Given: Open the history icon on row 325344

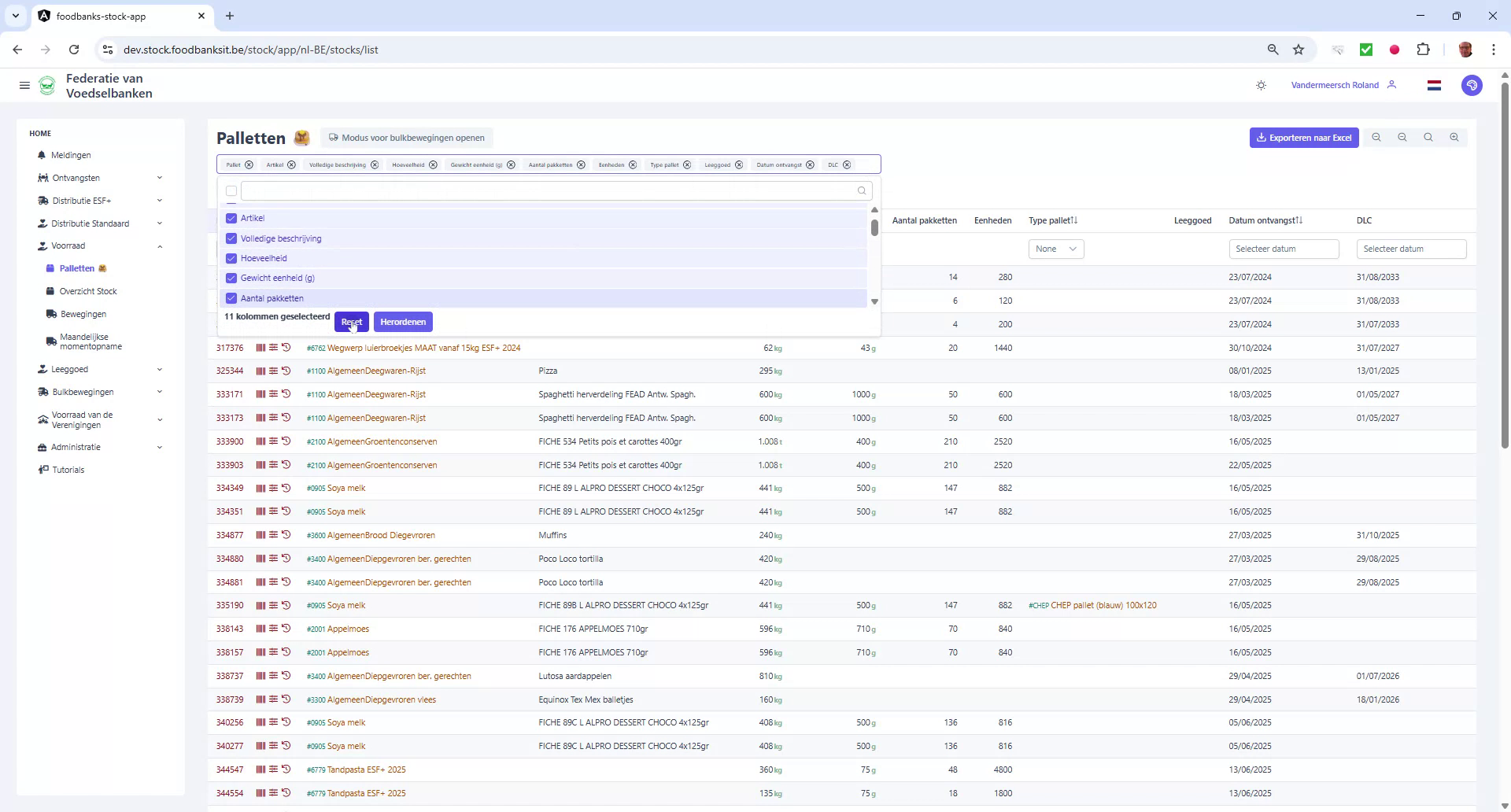Looking at the screenshot, I should pos(286,370).
